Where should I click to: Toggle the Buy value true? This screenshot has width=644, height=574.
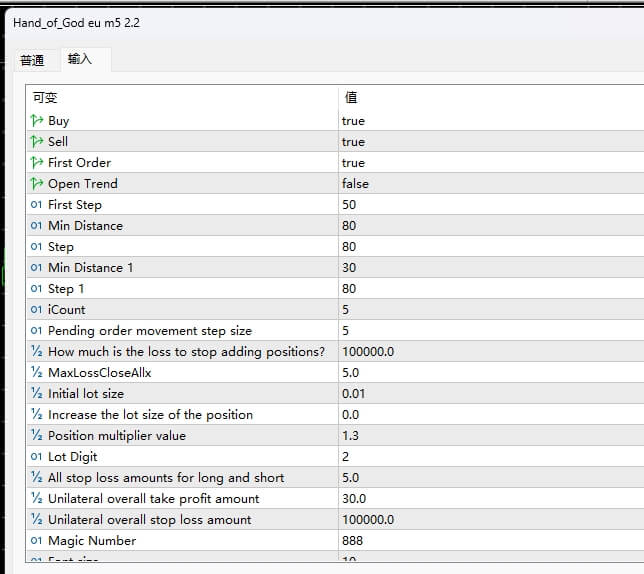tap(353, 121)
